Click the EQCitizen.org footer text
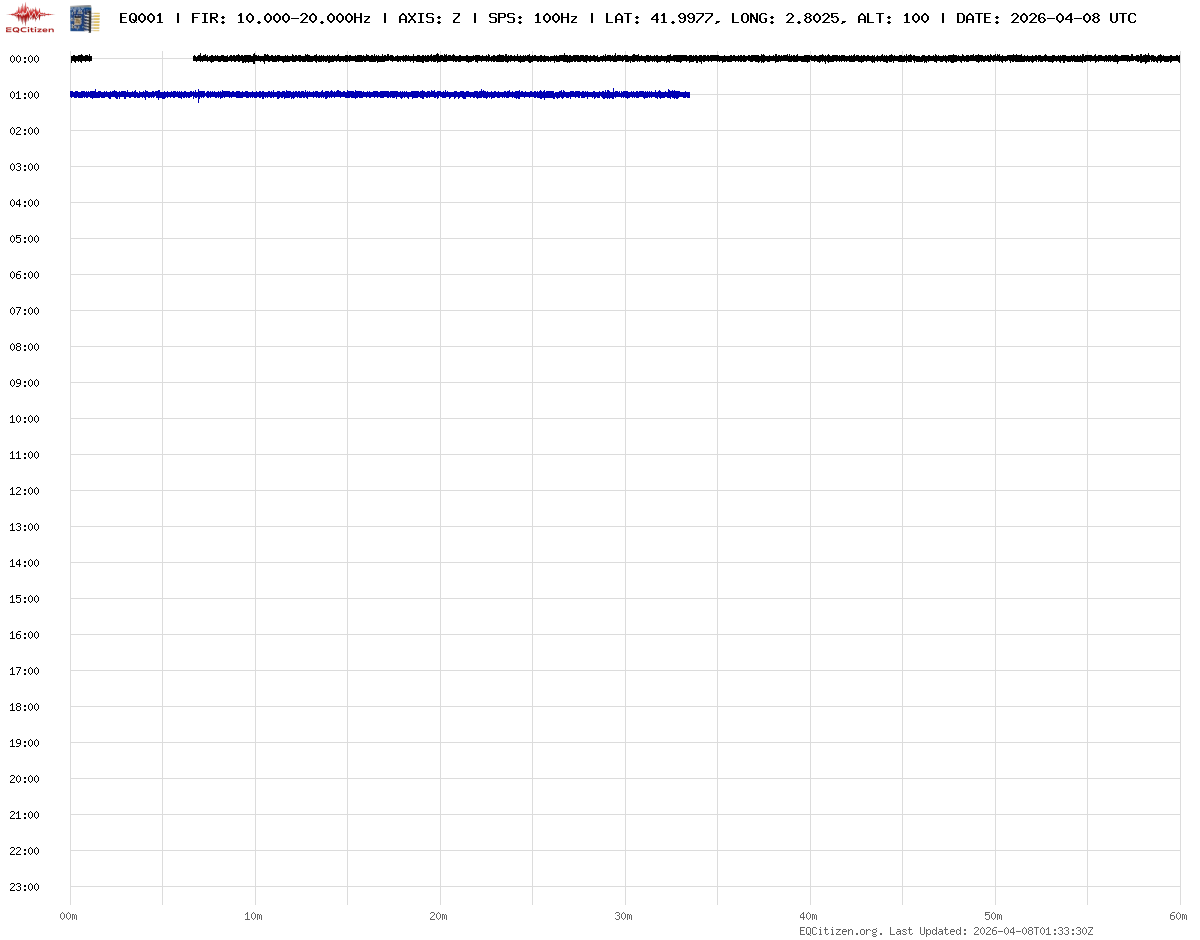Screen dimensions: 1200x940 coord(840,931)
